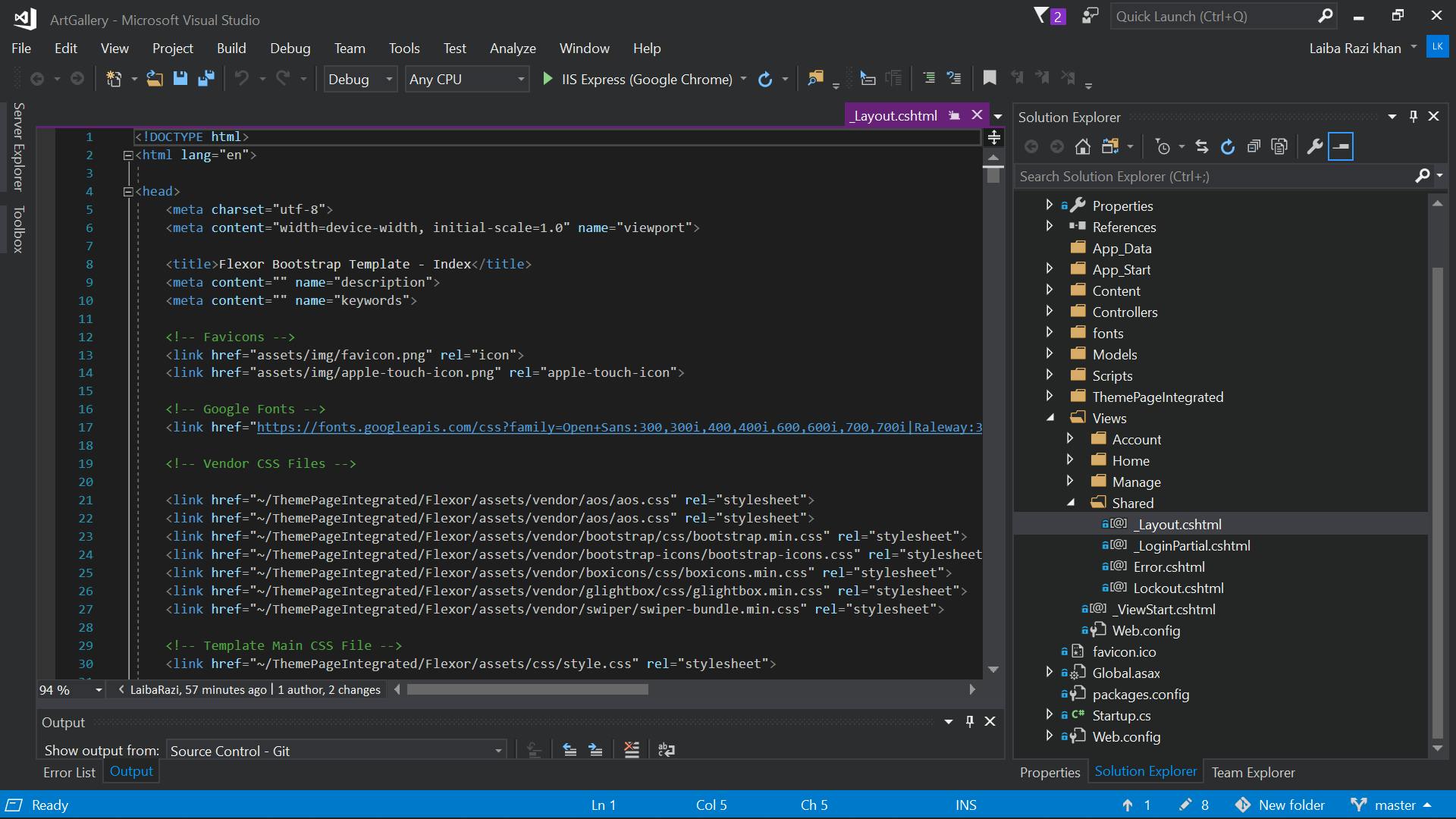Click the Undo arrow icon
Viewport: 1456px width, 819px height.
click(241, 79)
